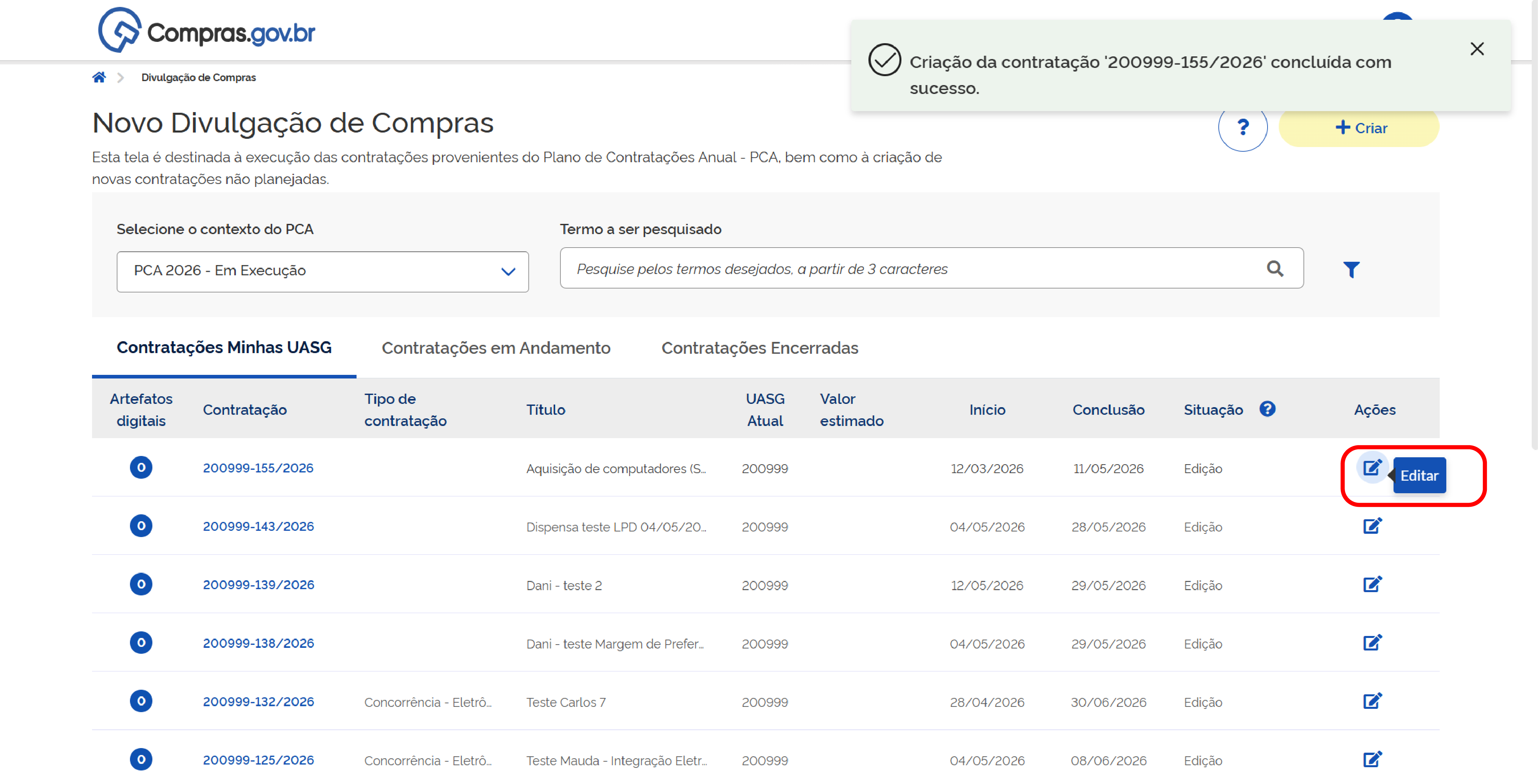
Task: Click artefatos digitais badge for 200999-132/2026
Action: (x=141, y=702)
